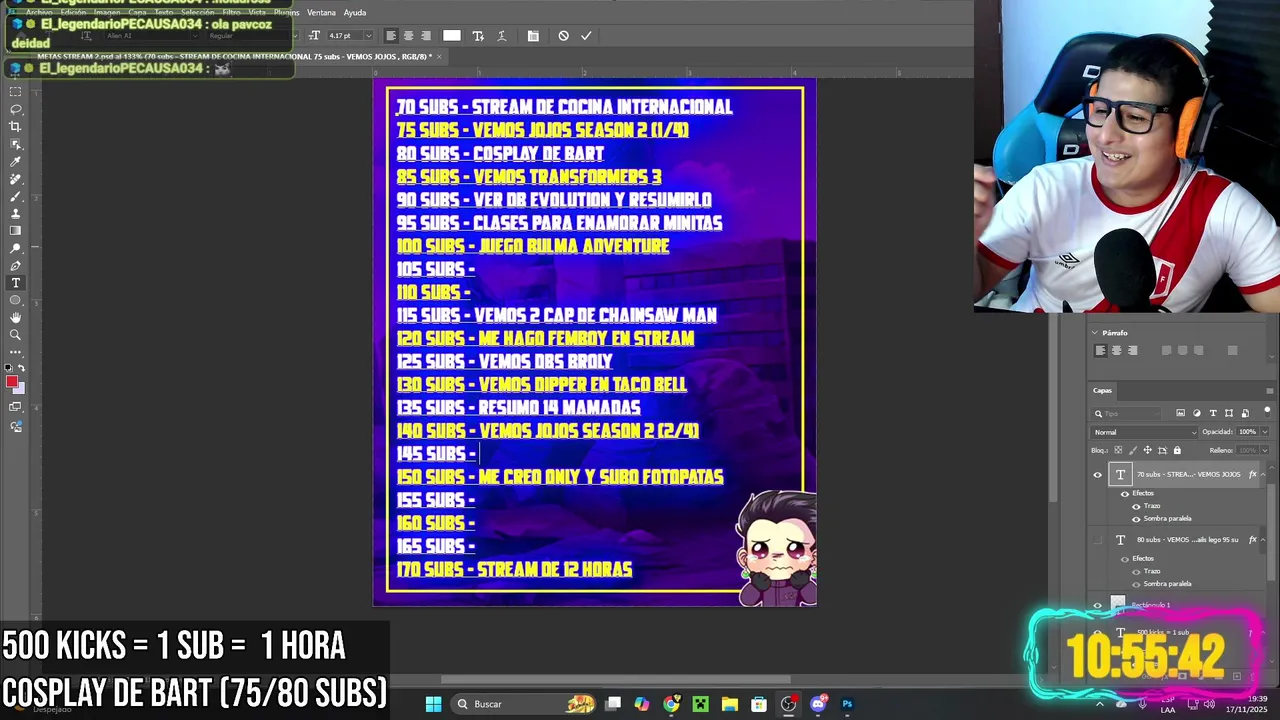1280x720 pixels.
Task: Click the Opacidad 100% value field
Action: [1247, 432]
